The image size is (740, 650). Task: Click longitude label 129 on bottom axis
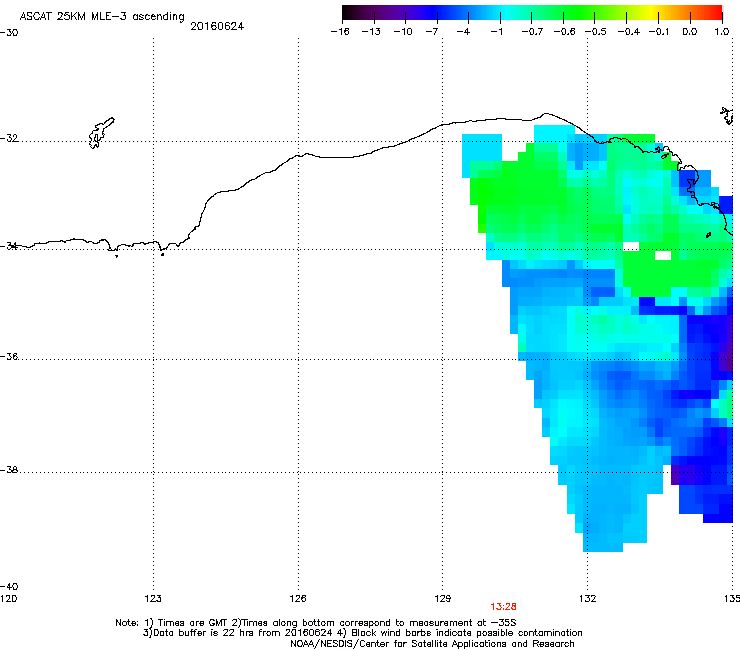[442, 599]
